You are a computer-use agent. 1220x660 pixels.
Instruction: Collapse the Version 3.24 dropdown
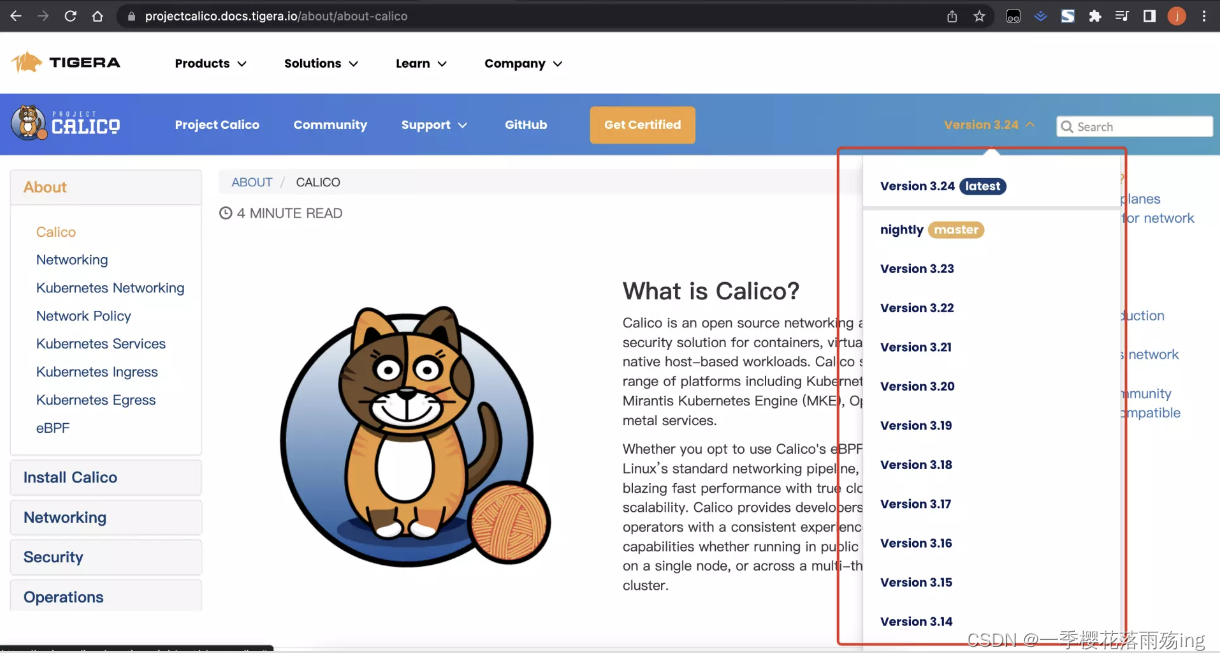(989, 125)
